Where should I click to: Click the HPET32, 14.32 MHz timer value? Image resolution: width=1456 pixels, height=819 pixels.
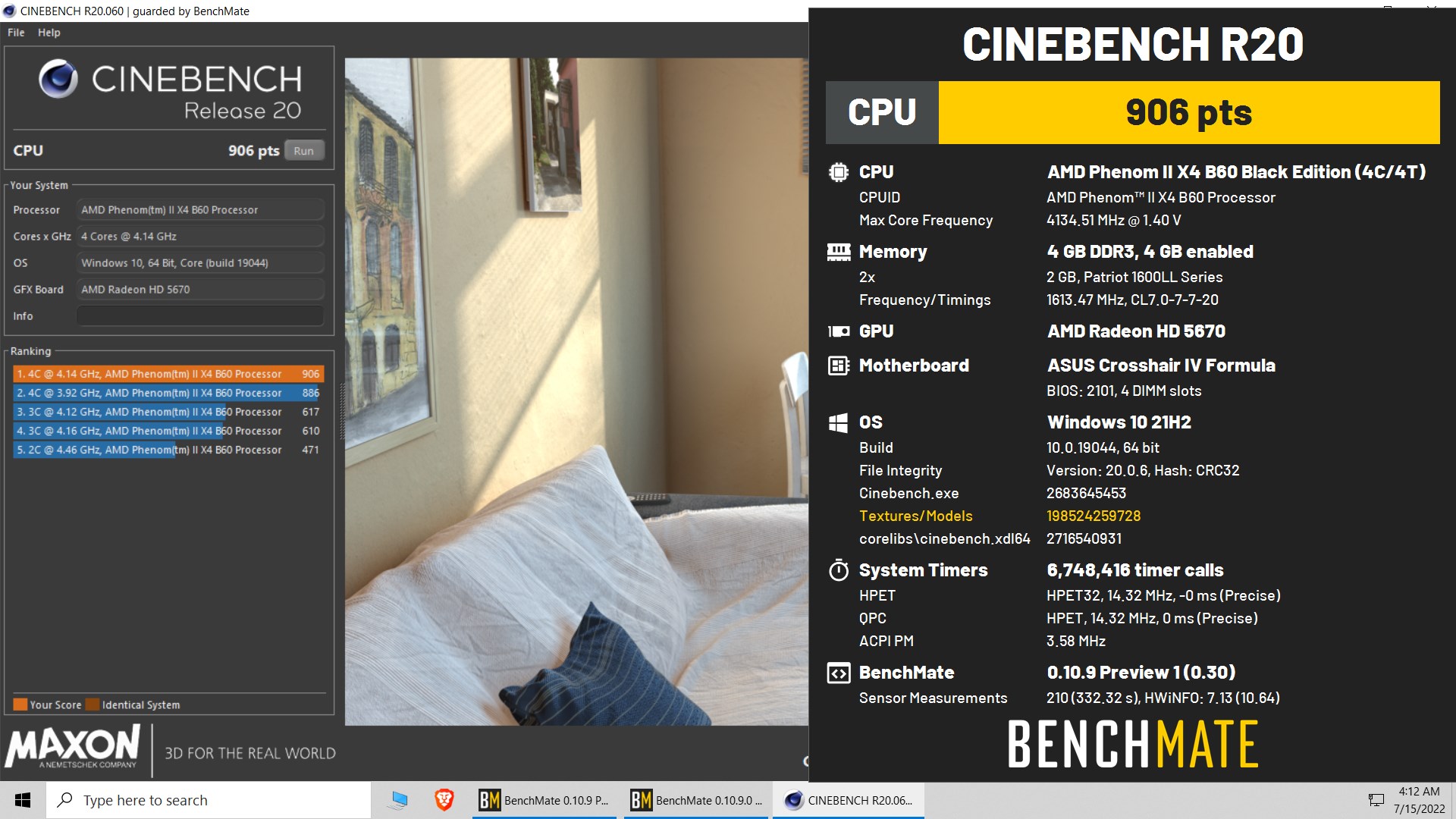1163,595
